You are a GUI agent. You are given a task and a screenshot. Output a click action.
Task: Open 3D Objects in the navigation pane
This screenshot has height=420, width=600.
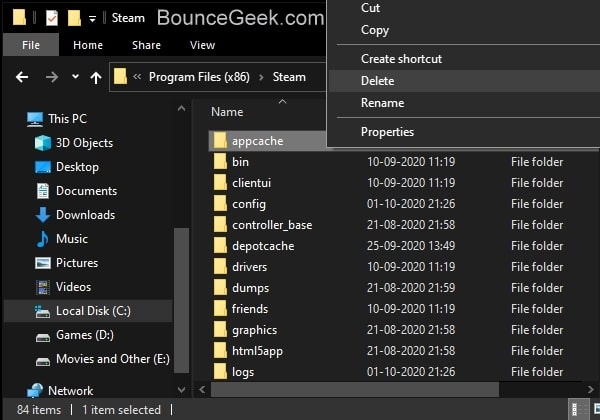[x=85, y=143]
